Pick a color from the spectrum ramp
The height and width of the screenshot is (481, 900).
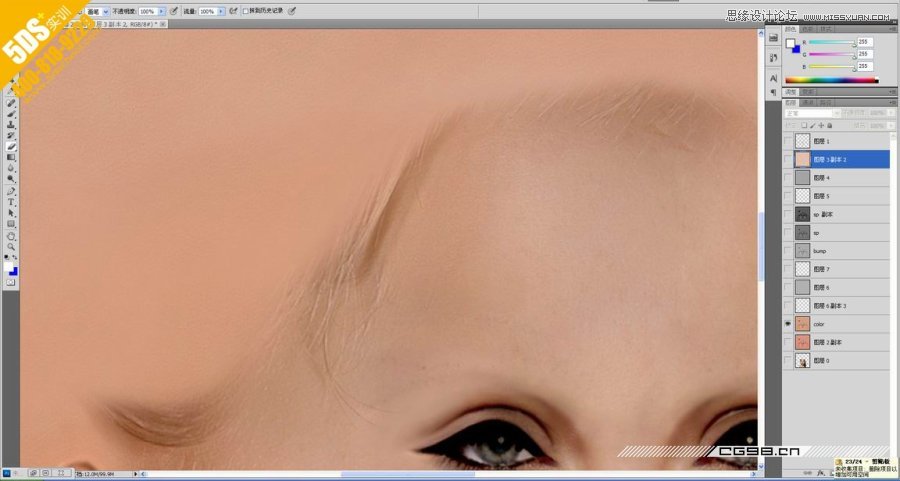[x=832, y=80]
